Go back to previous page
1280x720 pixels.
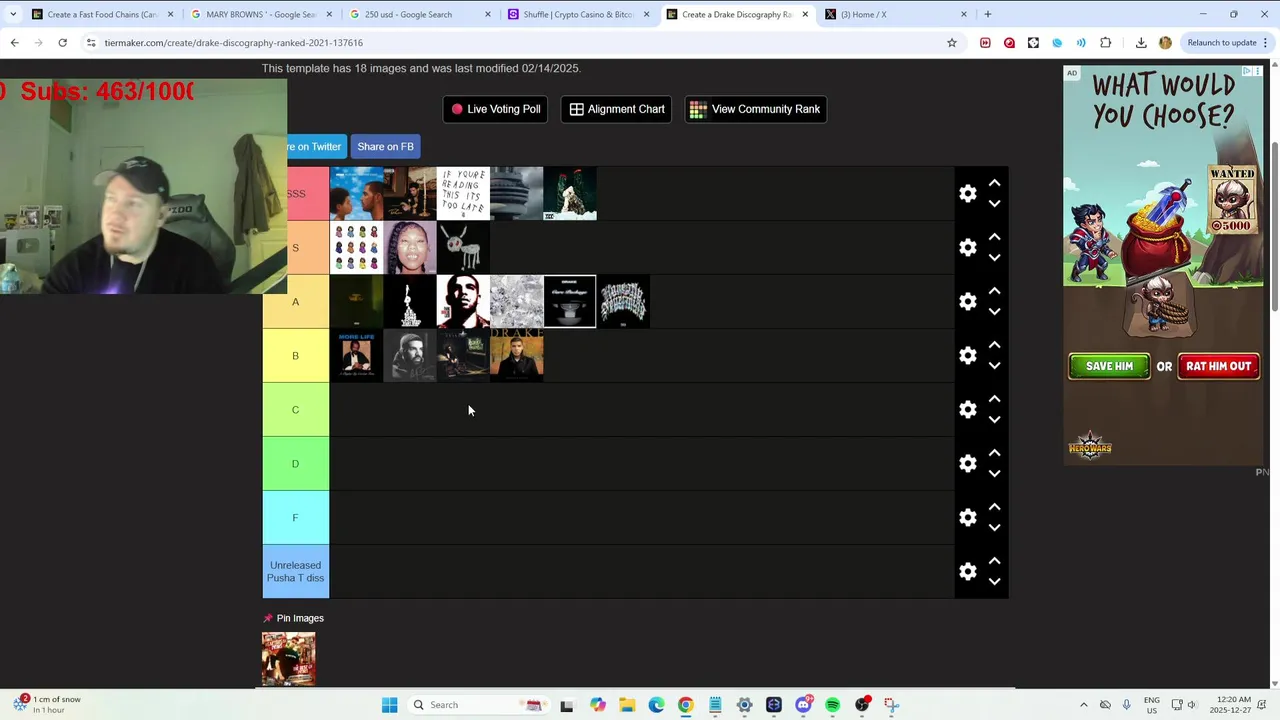14,42
